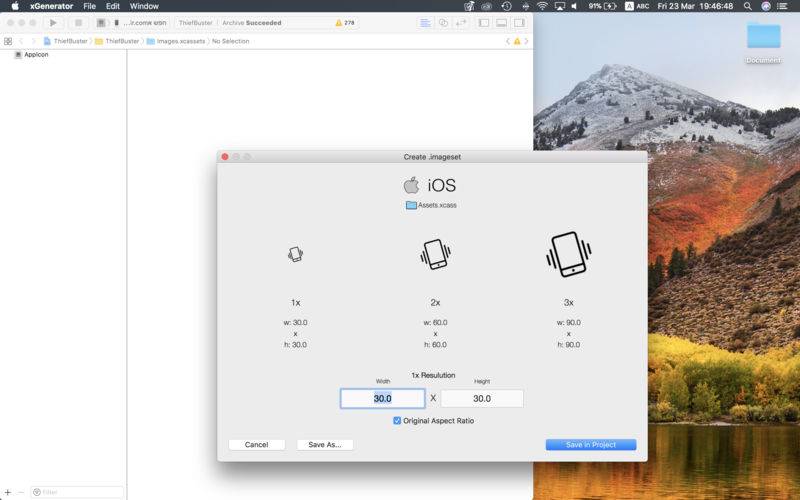Click the Save in Project button
The width and height of the screenshot is (800, 500).
[x=590, y=445]
